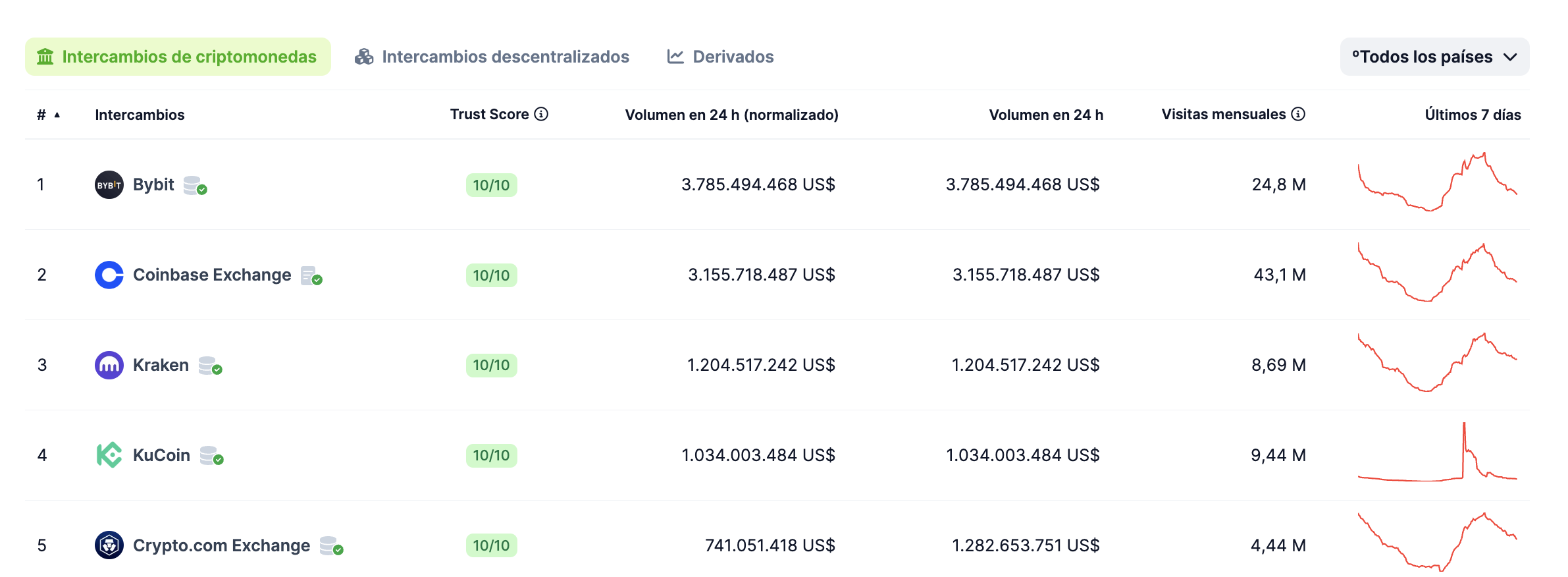Switch to the Derivados tab

[x=720, y=57]
